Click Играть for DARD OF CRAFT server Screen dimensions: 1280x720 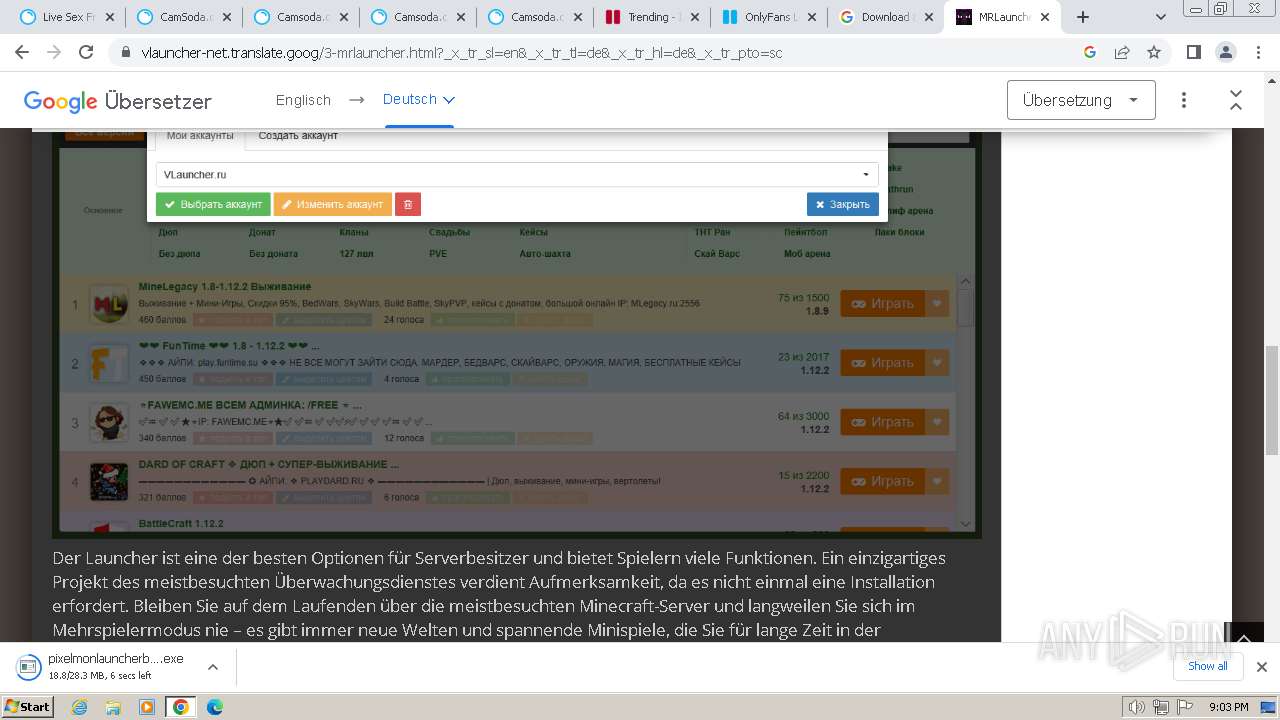point(883,481)
